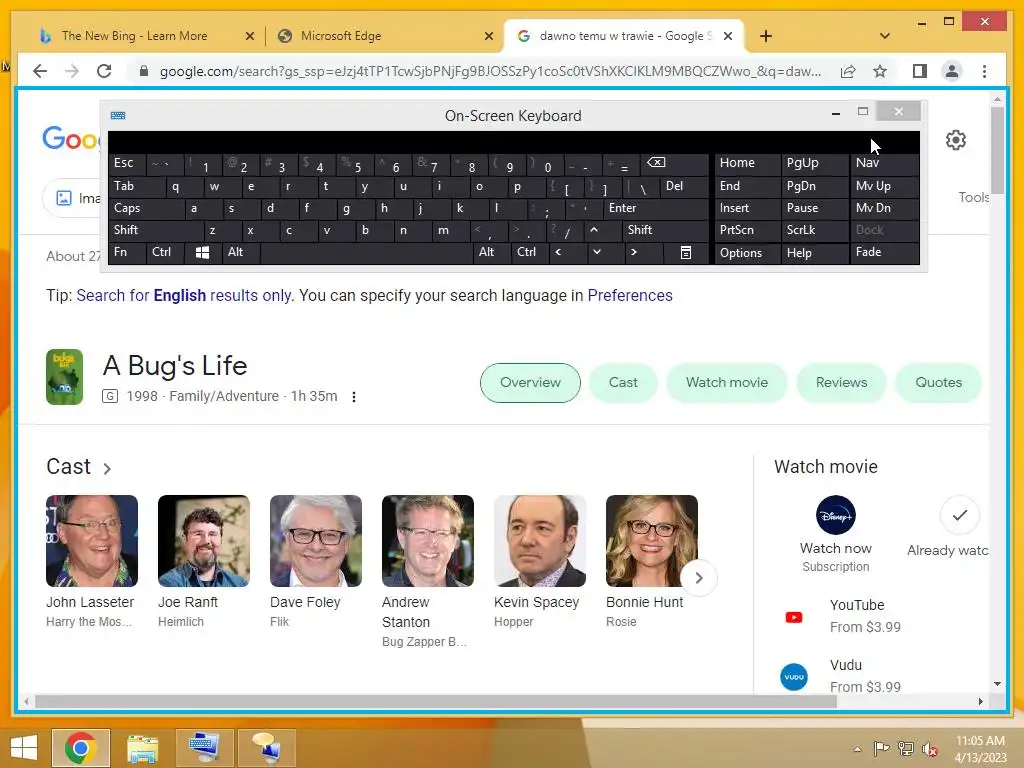Toggle Caps lock on the On-Screen Keyboard
1024x768 pixels.
click(x=146, y=208)
